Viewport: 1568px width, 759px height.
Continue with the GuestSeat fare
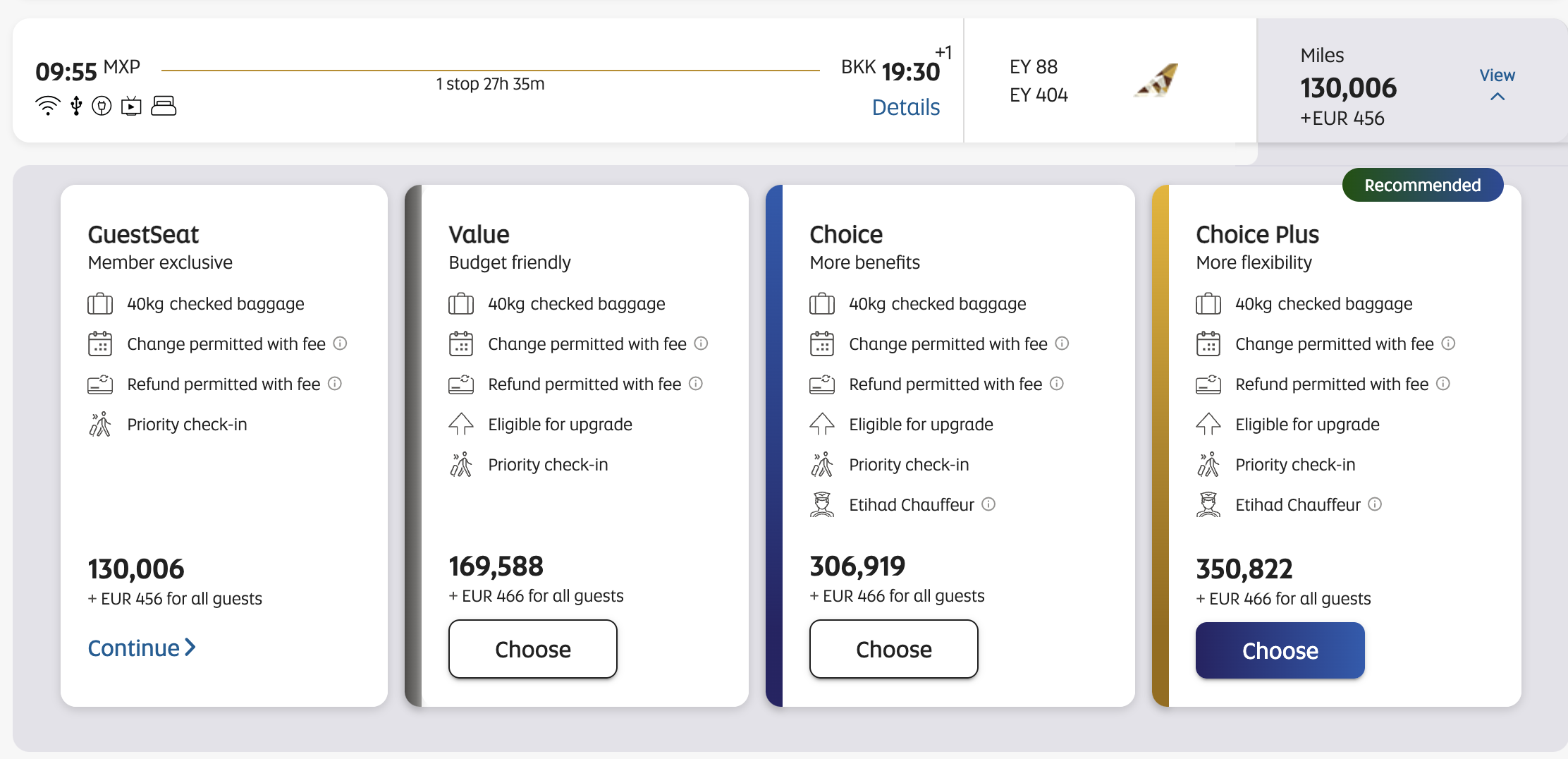coord(142,648)
